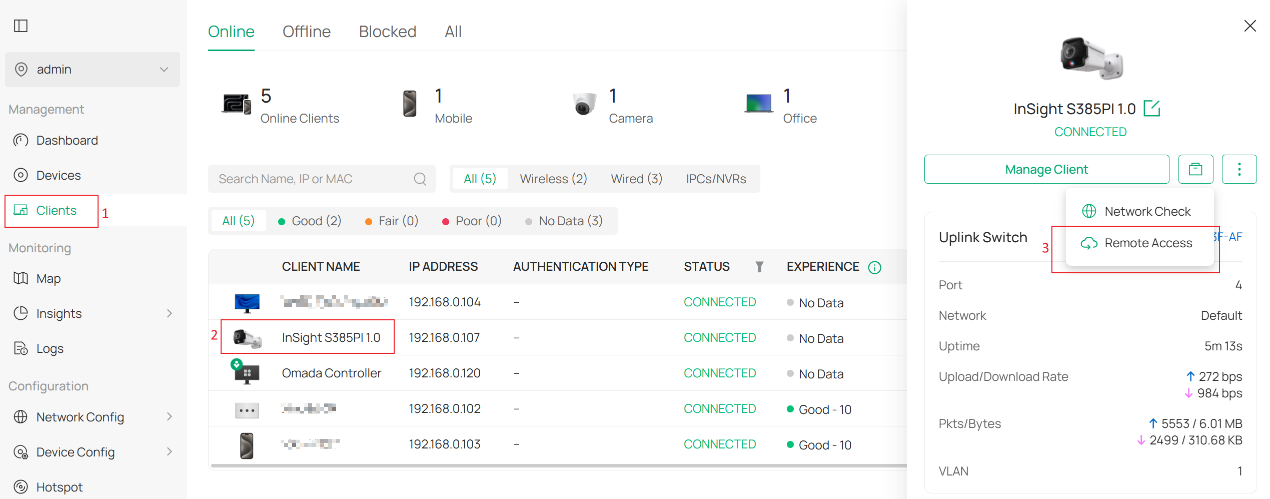The height and width of the screenshot is (499, 1270).
Task: Expand the Device Config chevron
Action: [169, 452]
